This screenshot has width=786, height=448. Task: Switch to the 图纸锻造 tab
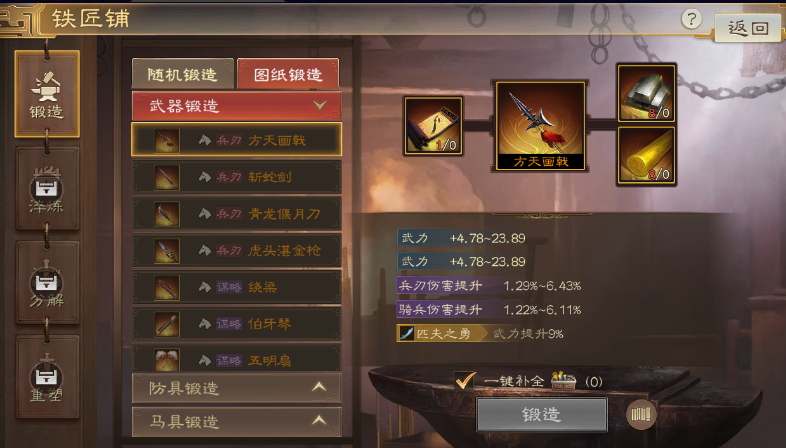288,74
